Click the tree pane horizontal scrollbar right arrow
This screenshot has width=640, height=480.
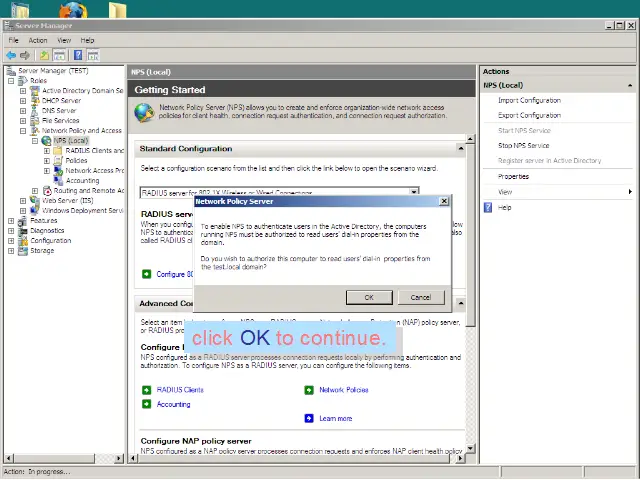click(119, 458)
